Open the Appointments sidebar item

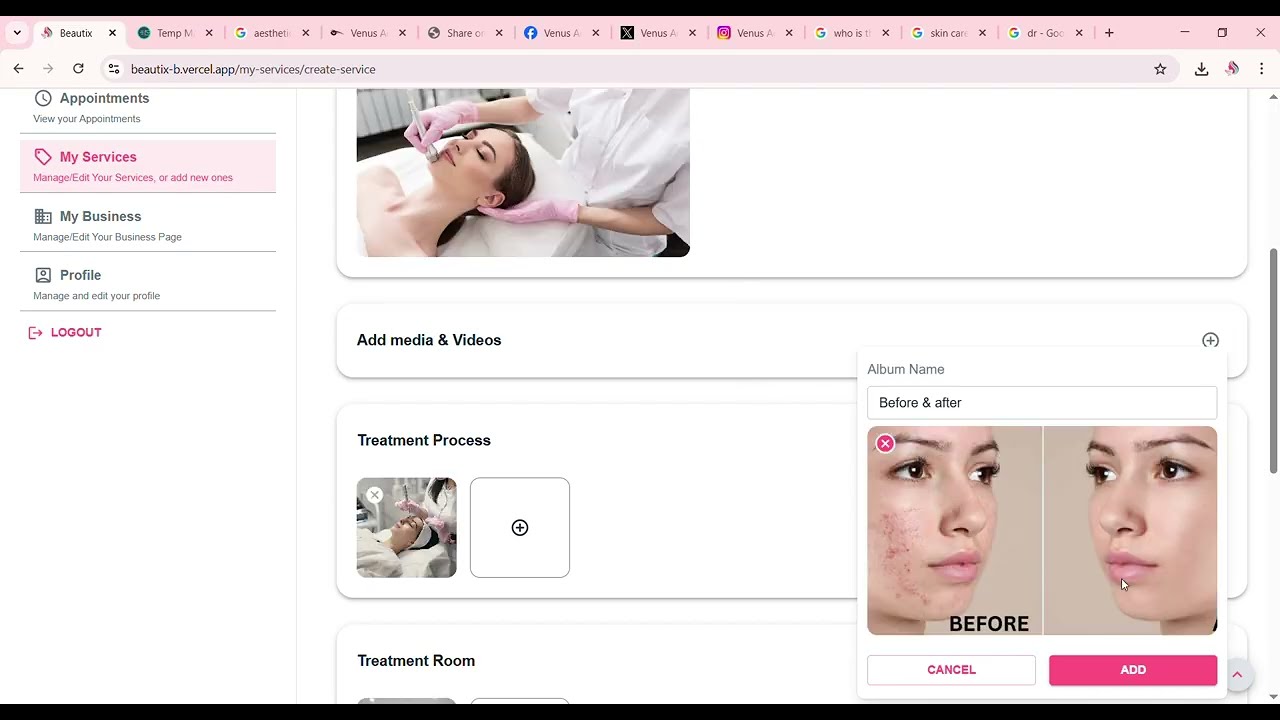(x=148, y=108)
